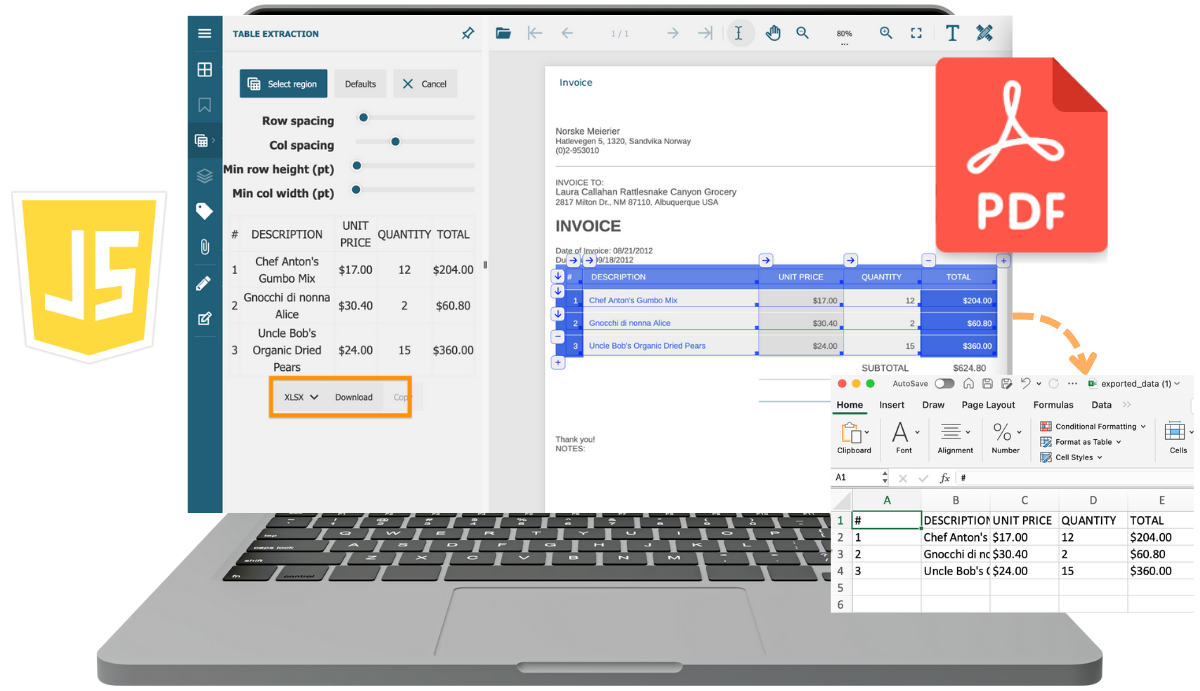This screenshot has width=1200, height=691.
Task: Go to the first page
Action: point(535,33)
